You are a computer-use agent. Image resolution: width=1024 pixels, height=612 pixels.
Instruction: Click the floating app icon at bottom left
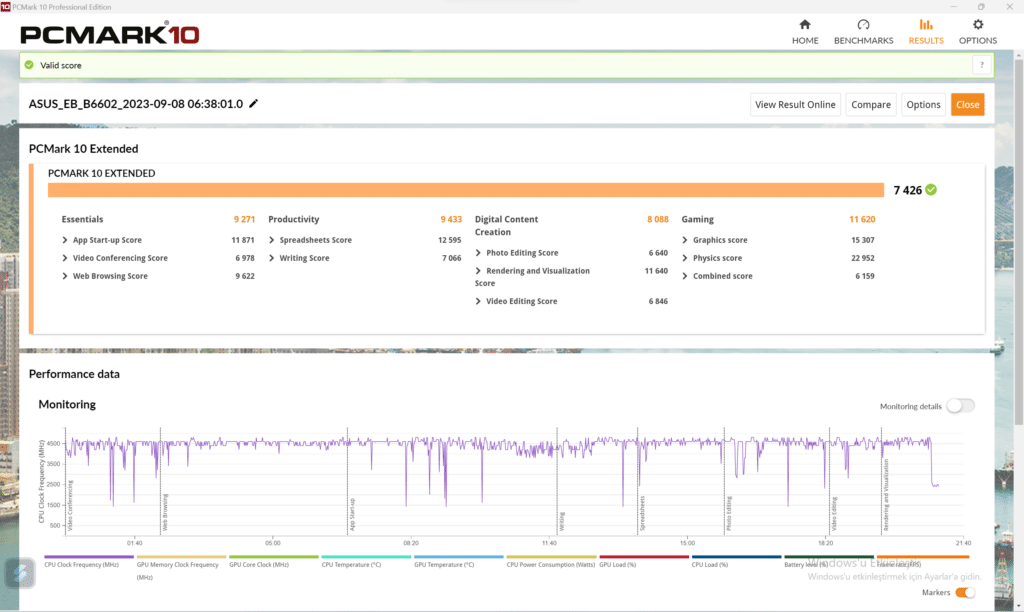tap(20, 573)
